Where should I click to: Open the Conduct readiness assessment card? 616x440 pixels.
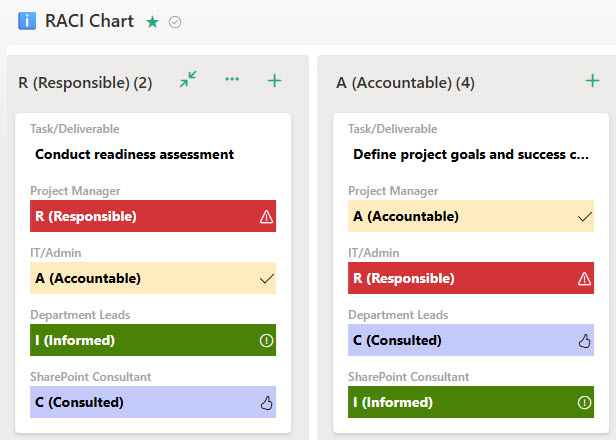tap(134, 154)
